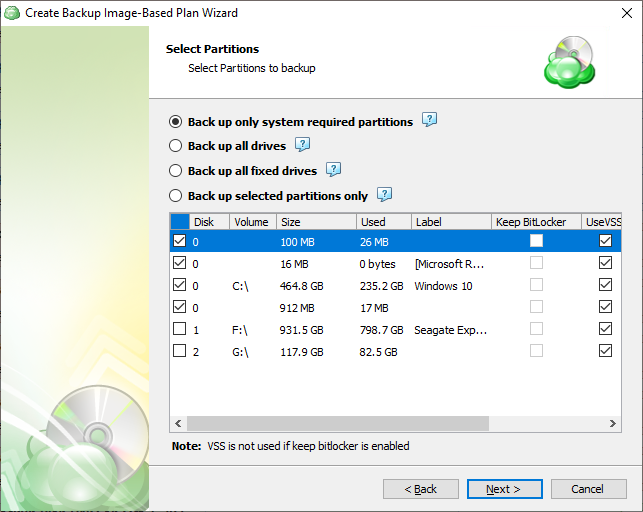Click the Next button
Viewport: 643px width, 512px height.
(504, 489)
